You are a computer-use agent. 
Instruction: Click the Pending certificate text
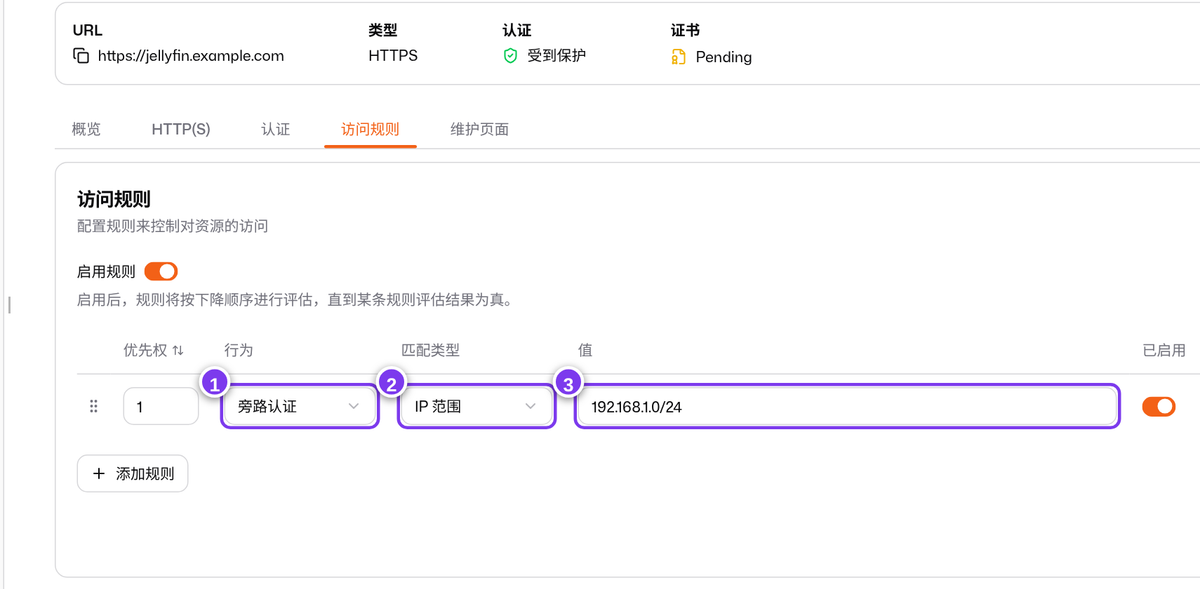[x=724, y=57]
